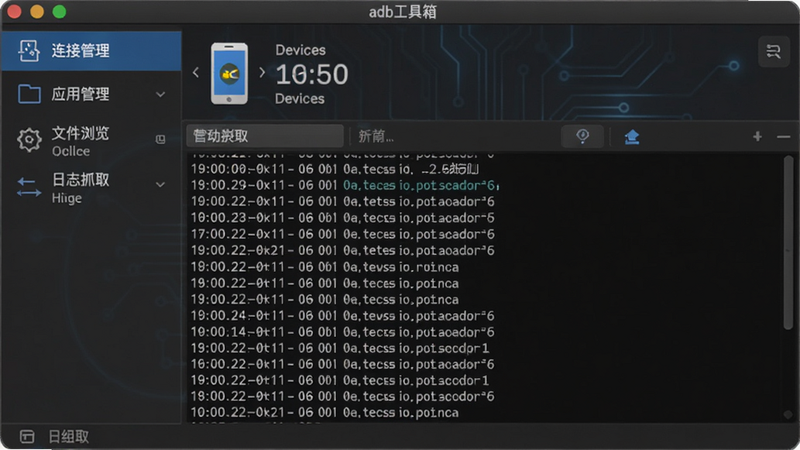Select log line starting 16:00.22
800x450 pixels.
(342, 364)
